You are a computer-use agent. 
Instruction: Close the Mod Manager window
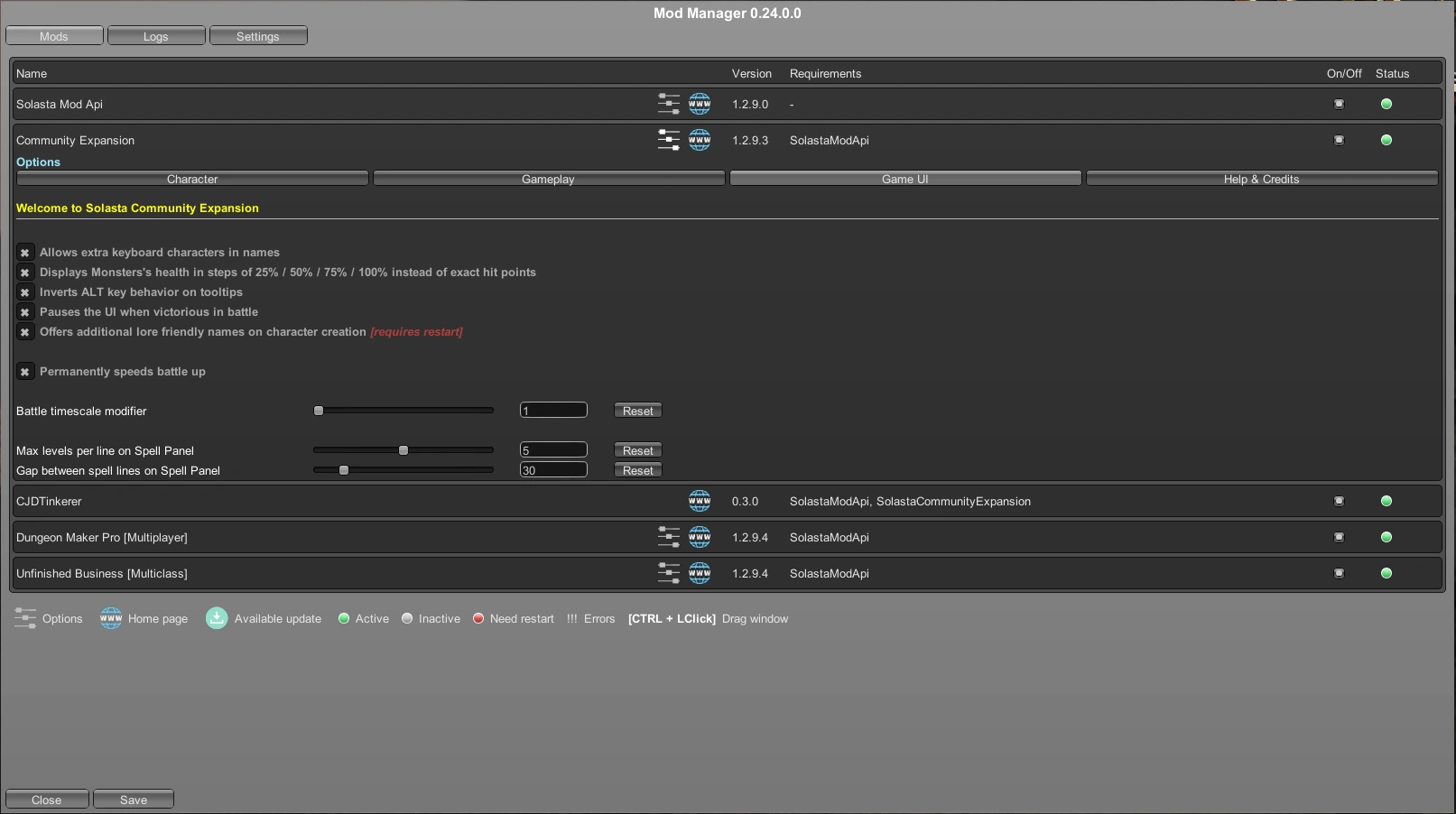point(47,800)
